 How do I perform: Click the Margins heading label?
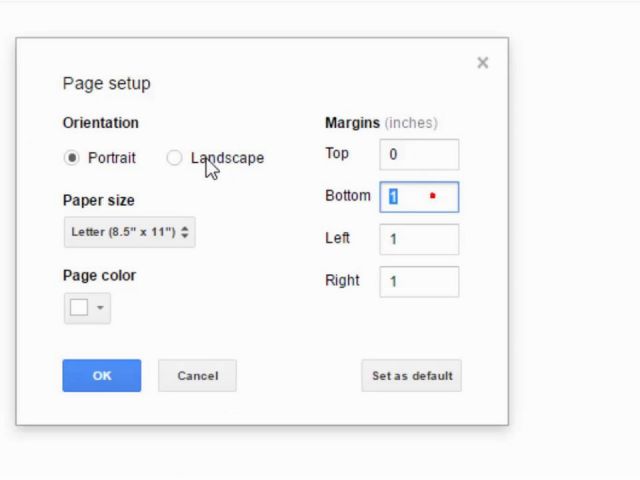[x=352, y=123]
